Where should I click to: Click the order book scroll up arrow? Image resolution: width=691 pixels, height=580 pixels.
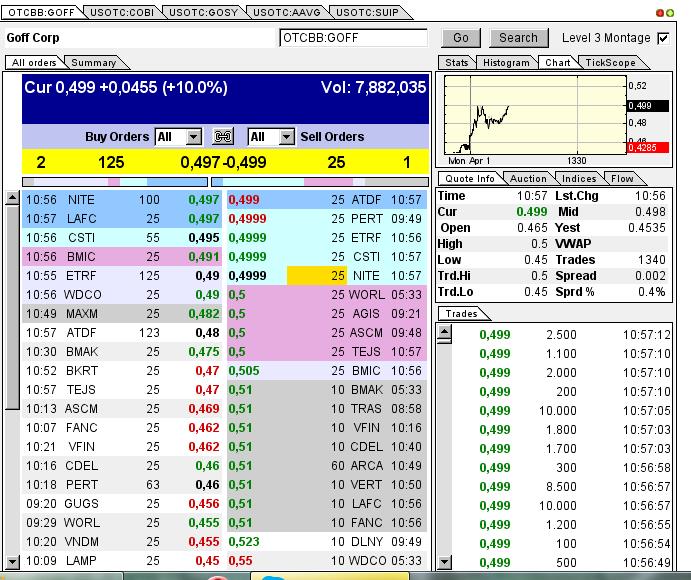[12, 198]
